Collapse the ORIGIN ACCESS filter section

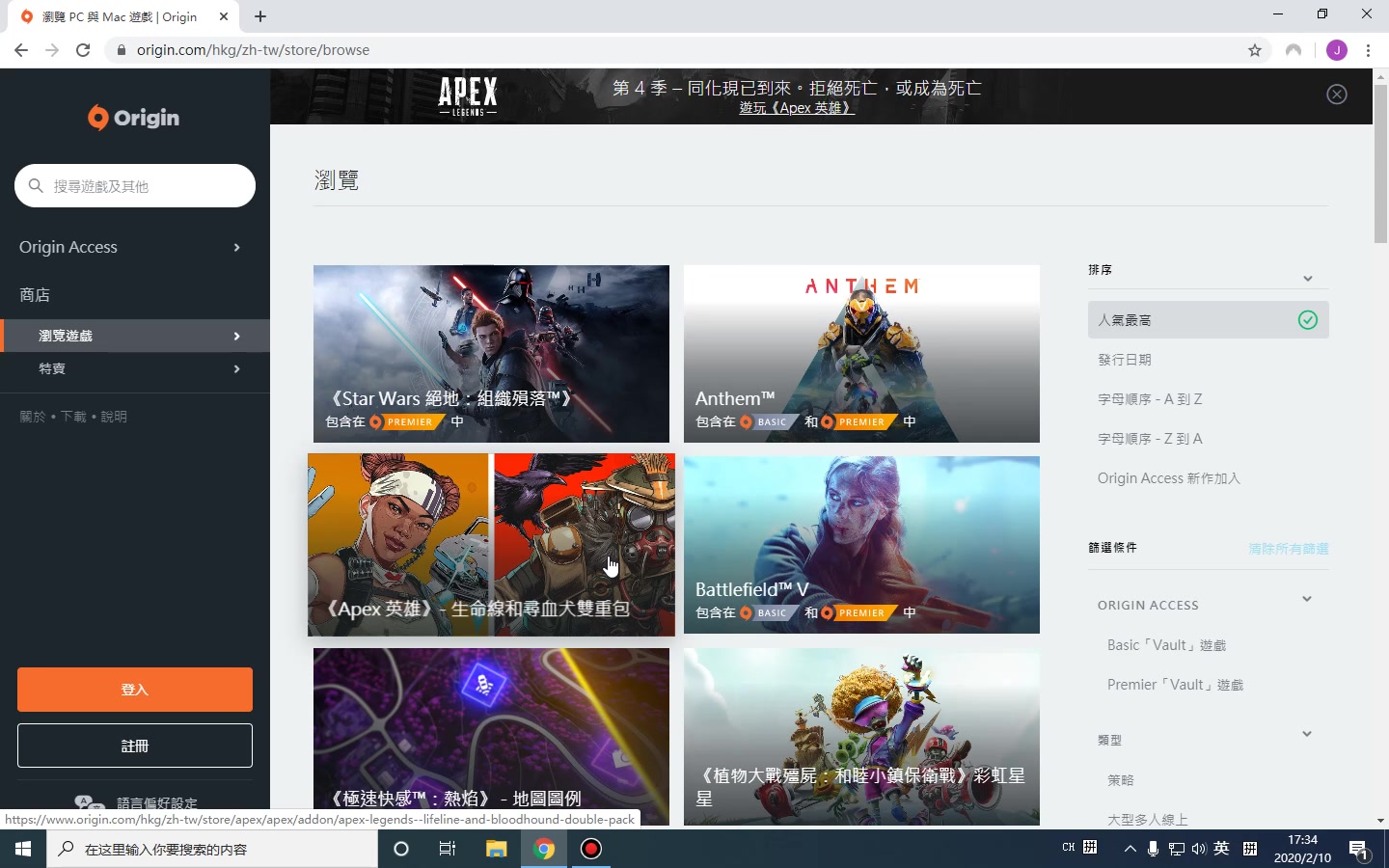[1308, 598]
